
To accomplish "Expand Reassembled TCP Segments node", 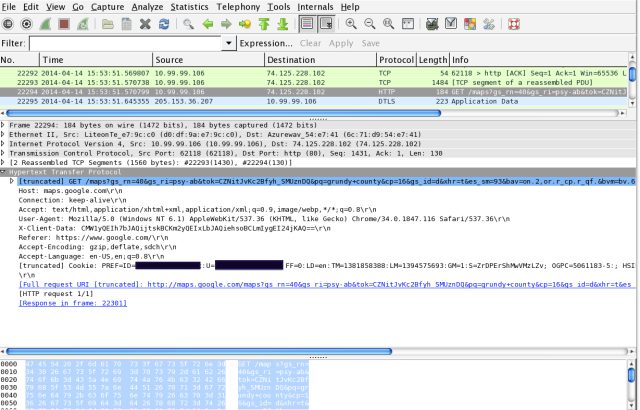I will point(3,162).
